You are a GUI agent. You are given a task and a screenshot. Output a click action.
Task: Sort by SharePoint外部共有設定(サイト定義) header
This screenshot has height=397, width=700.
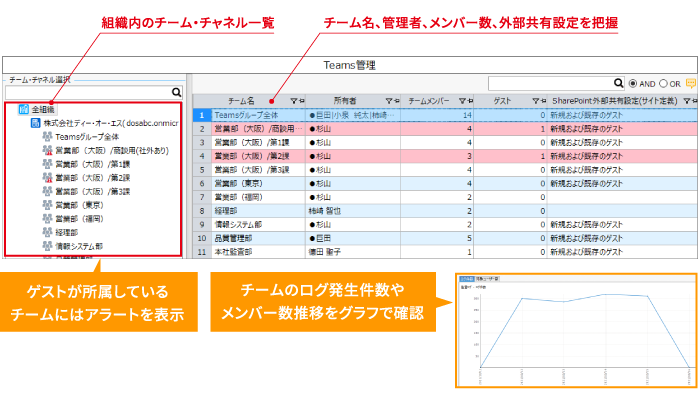(615, 101)
